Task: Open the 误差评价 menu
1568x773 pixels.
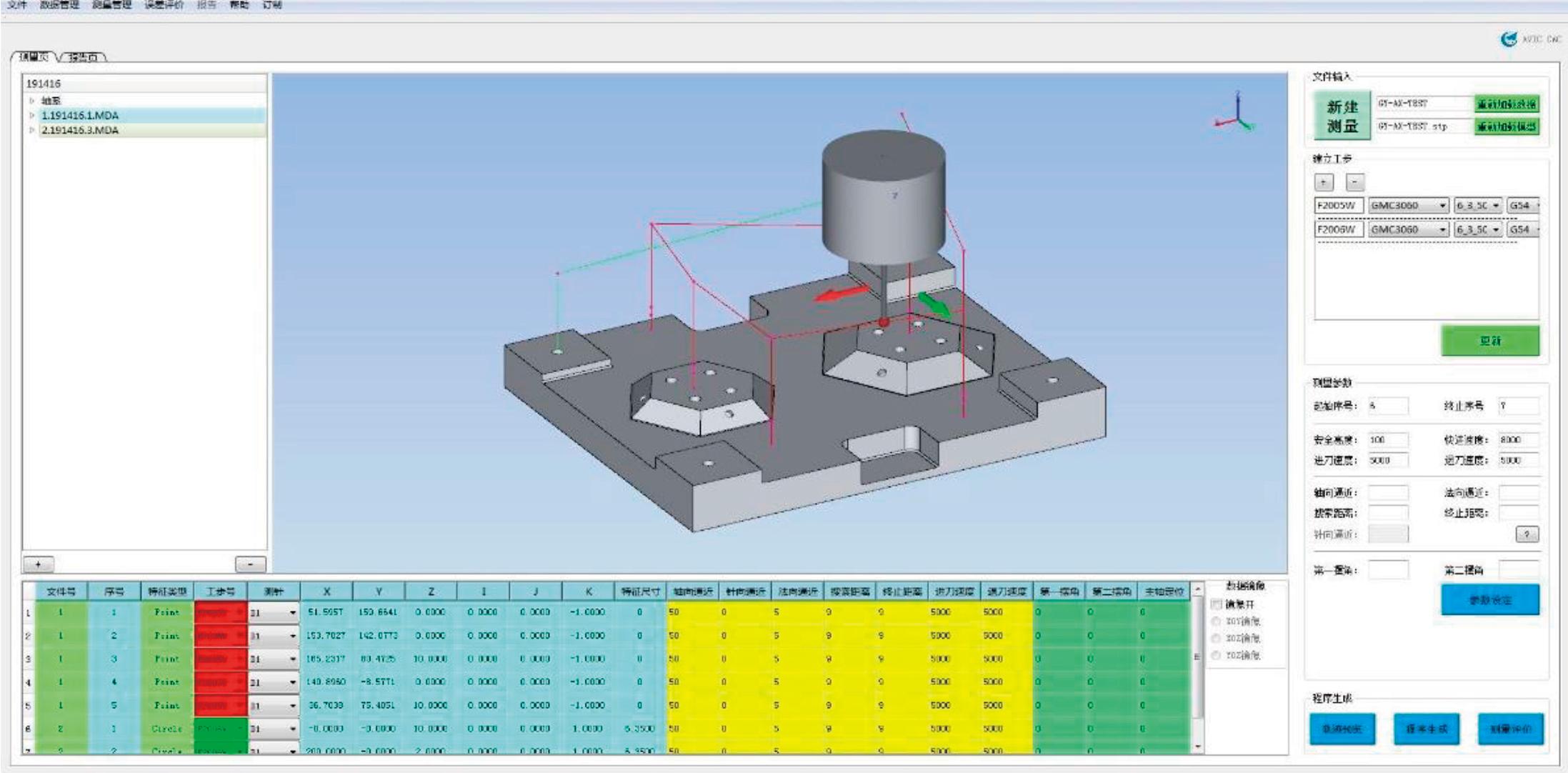Action: (164, 4)
